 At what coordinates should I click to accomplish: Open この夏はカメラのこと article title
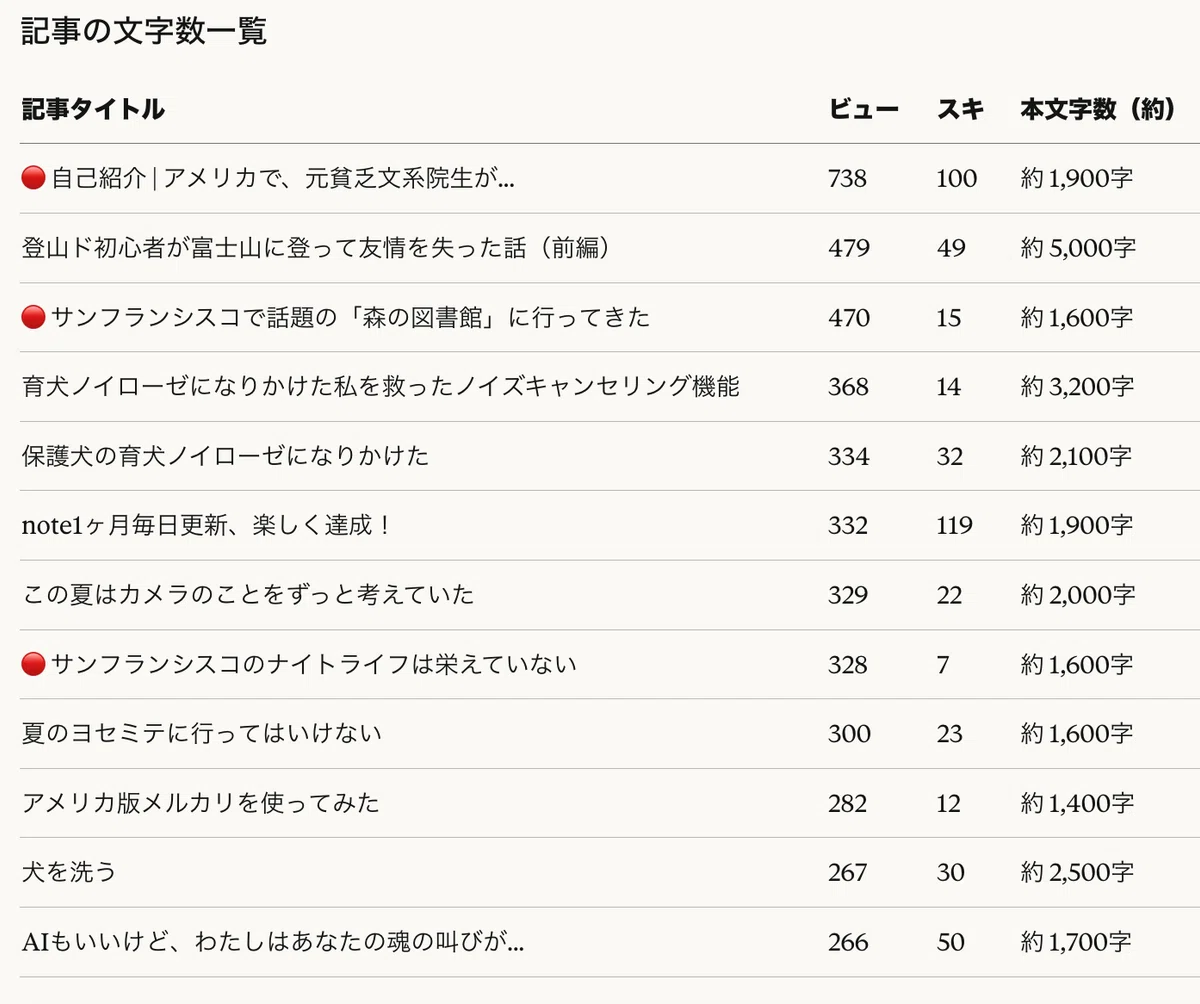[x=248, y=595]
